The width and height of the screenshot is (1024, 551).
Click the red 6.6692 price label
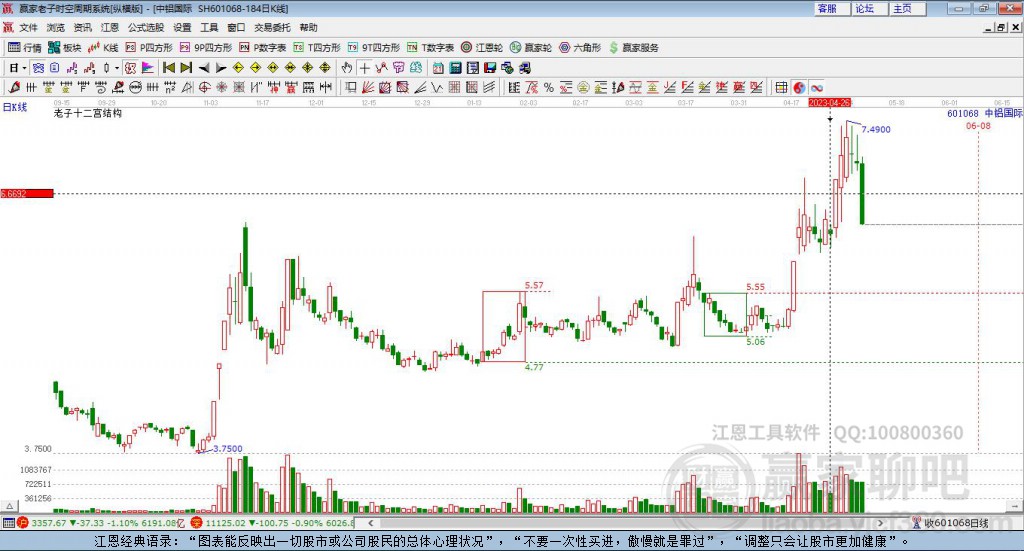click(27, 193)
